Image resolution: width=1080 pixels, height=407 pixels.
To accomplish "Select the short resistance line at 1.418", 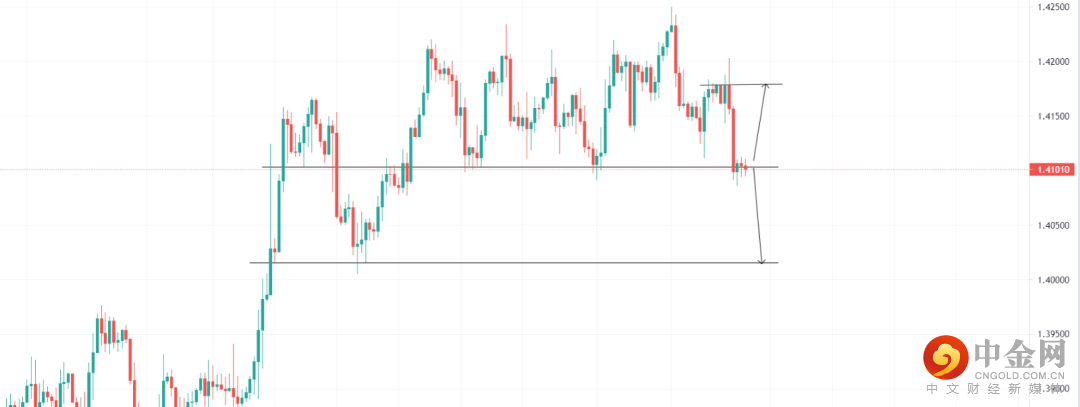I will 740,84.
